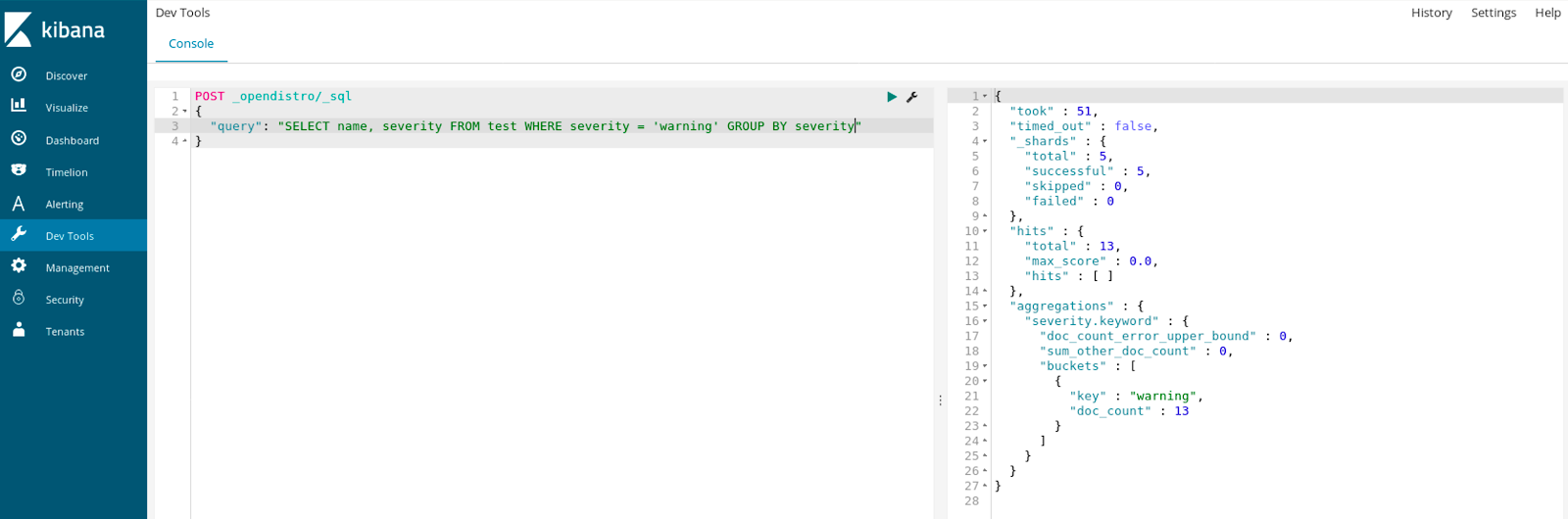Click the Dev Tools page title
The width and height of the screenshot is (1568, 519).
tap(183, 13)
